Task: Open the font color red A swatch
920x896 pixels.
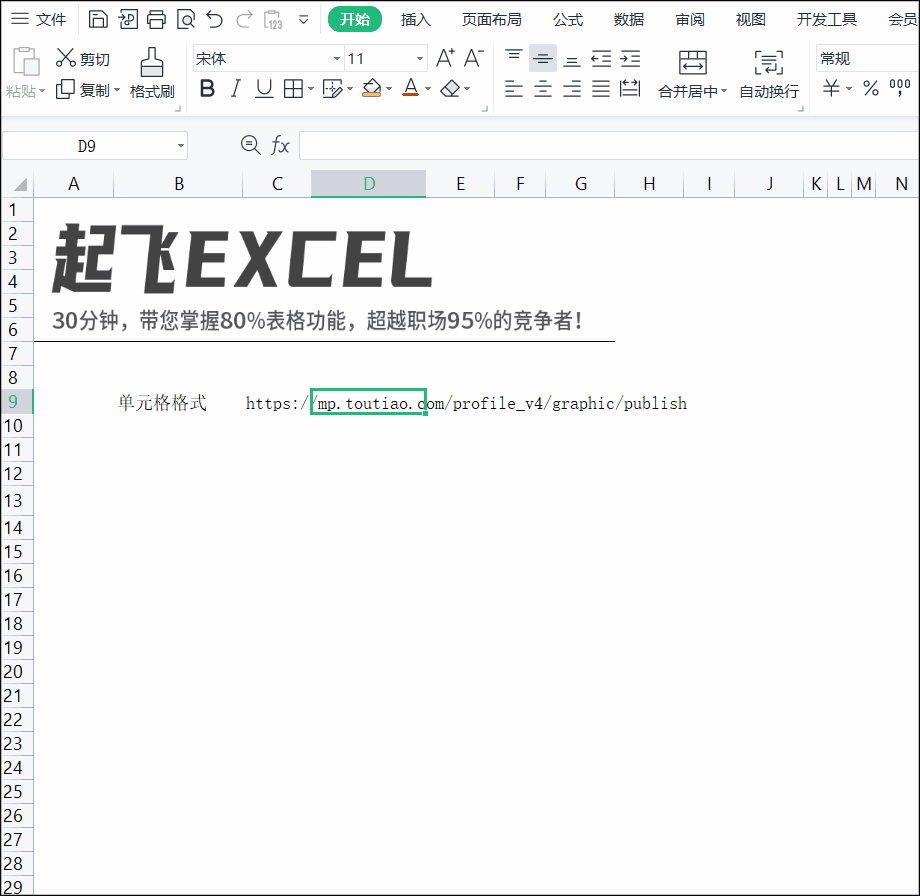Action: tap(411, 88)
